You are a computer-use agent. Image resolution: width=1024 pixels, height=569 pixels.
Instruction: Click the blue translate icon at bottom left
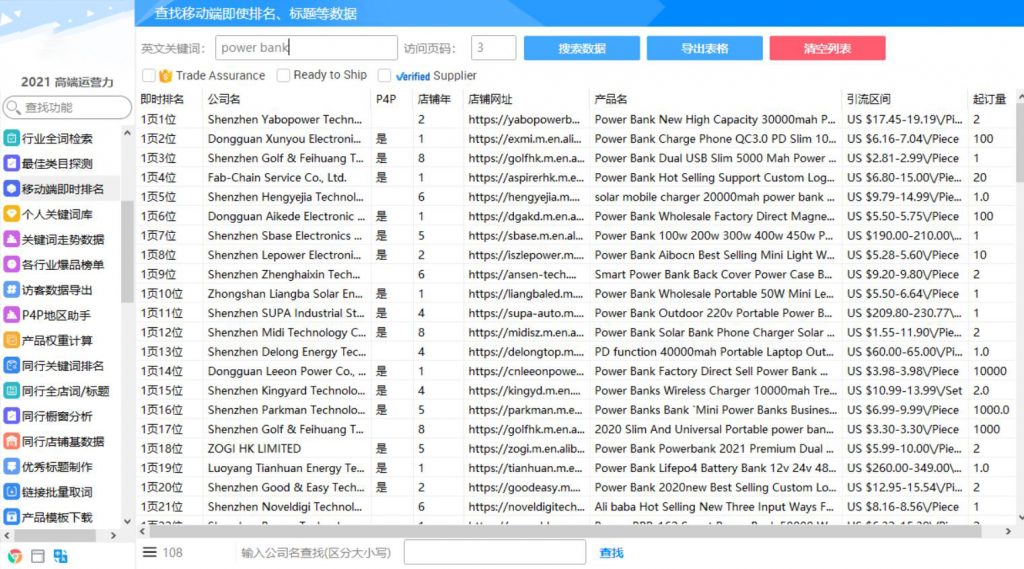61,556
